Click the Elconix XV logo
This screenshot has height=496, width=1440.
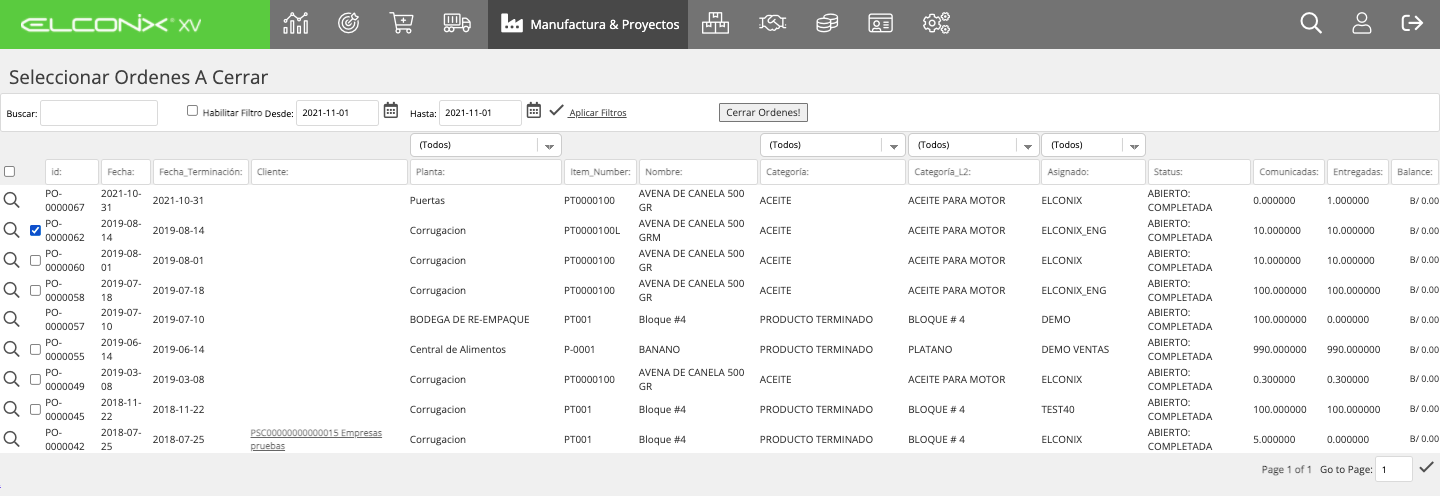(x=110, y=24)
